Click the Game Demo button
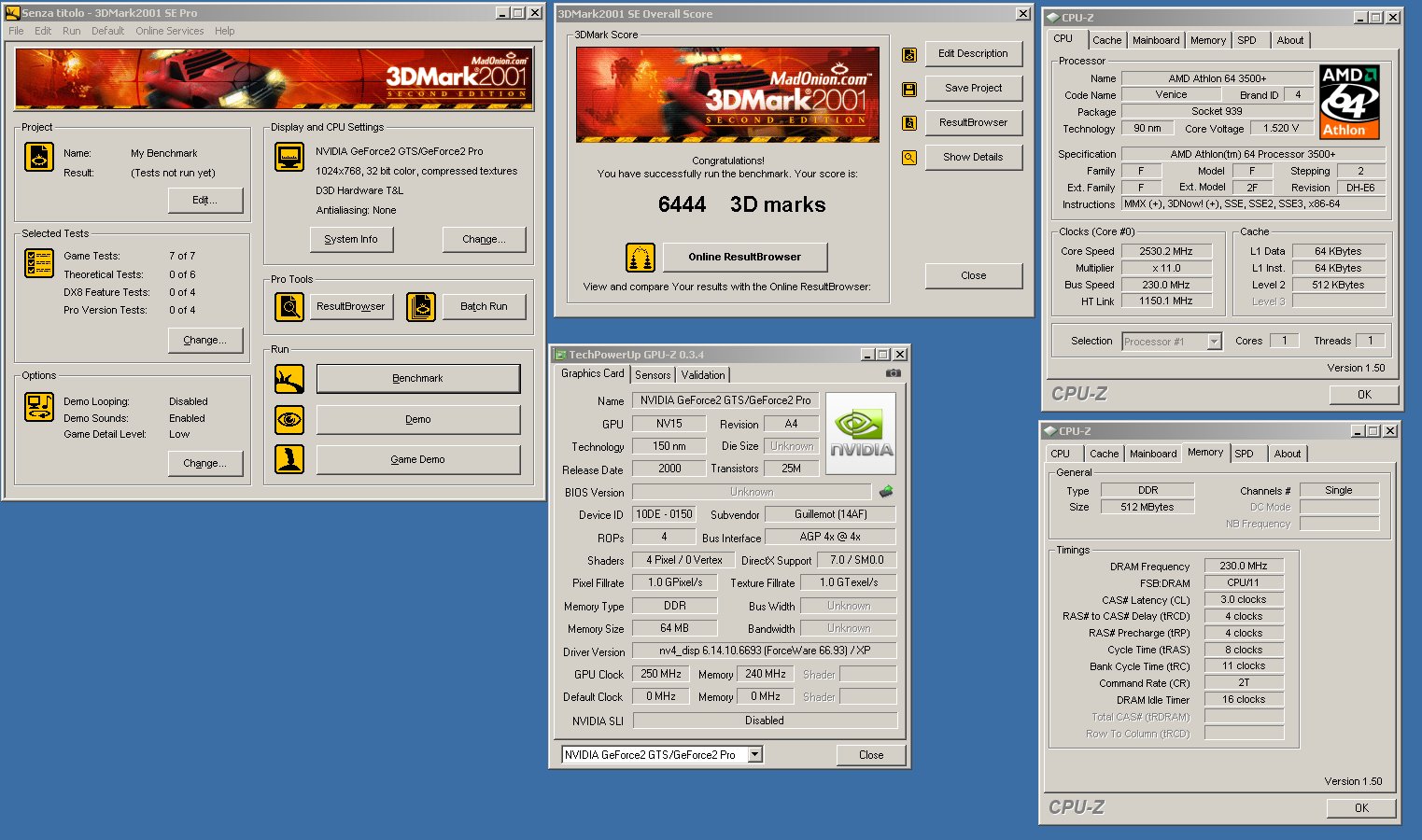 click(x=418, y=459)
